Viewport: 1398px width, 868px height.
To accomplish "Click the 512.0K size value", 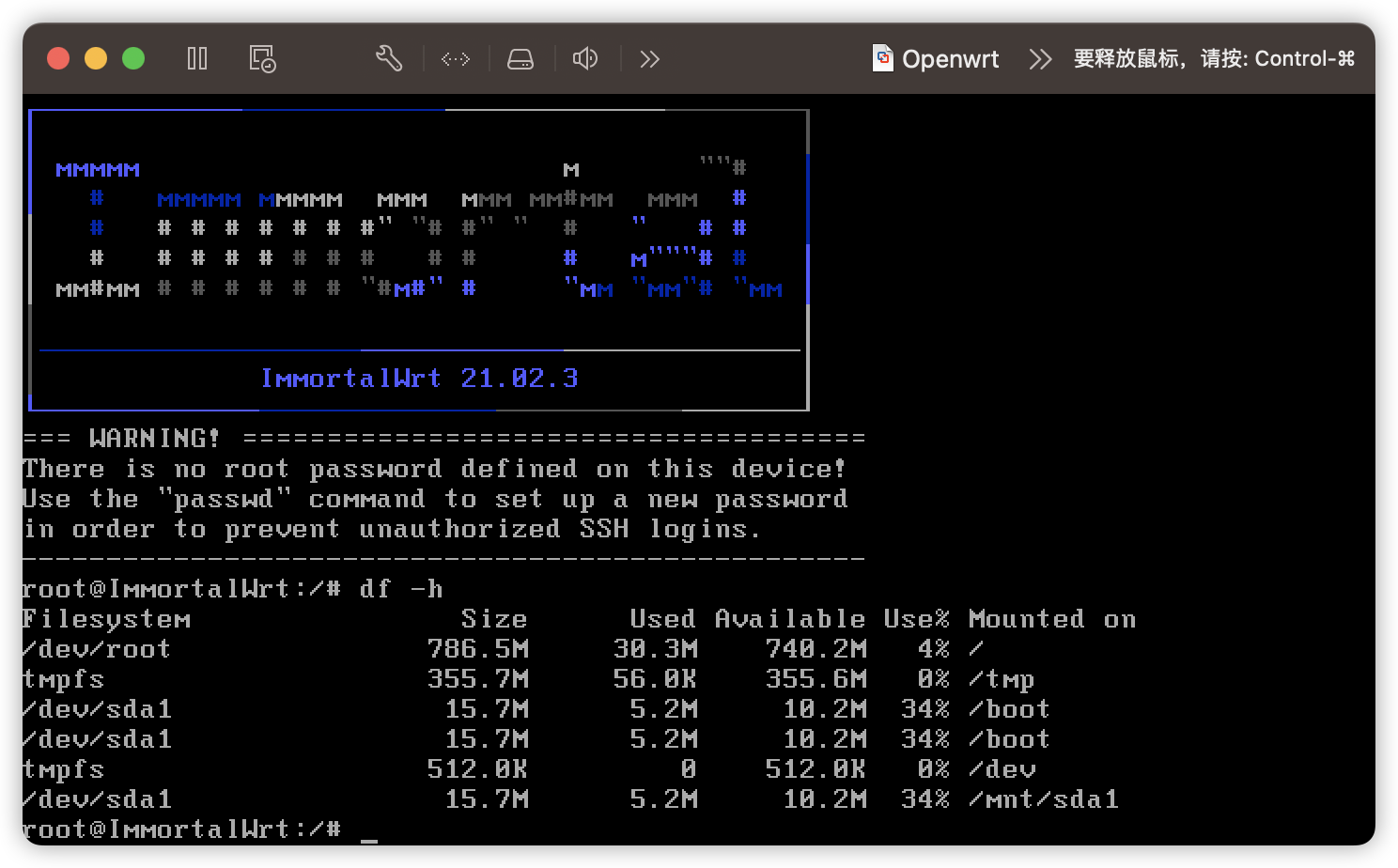I will [x=478, y=769].
